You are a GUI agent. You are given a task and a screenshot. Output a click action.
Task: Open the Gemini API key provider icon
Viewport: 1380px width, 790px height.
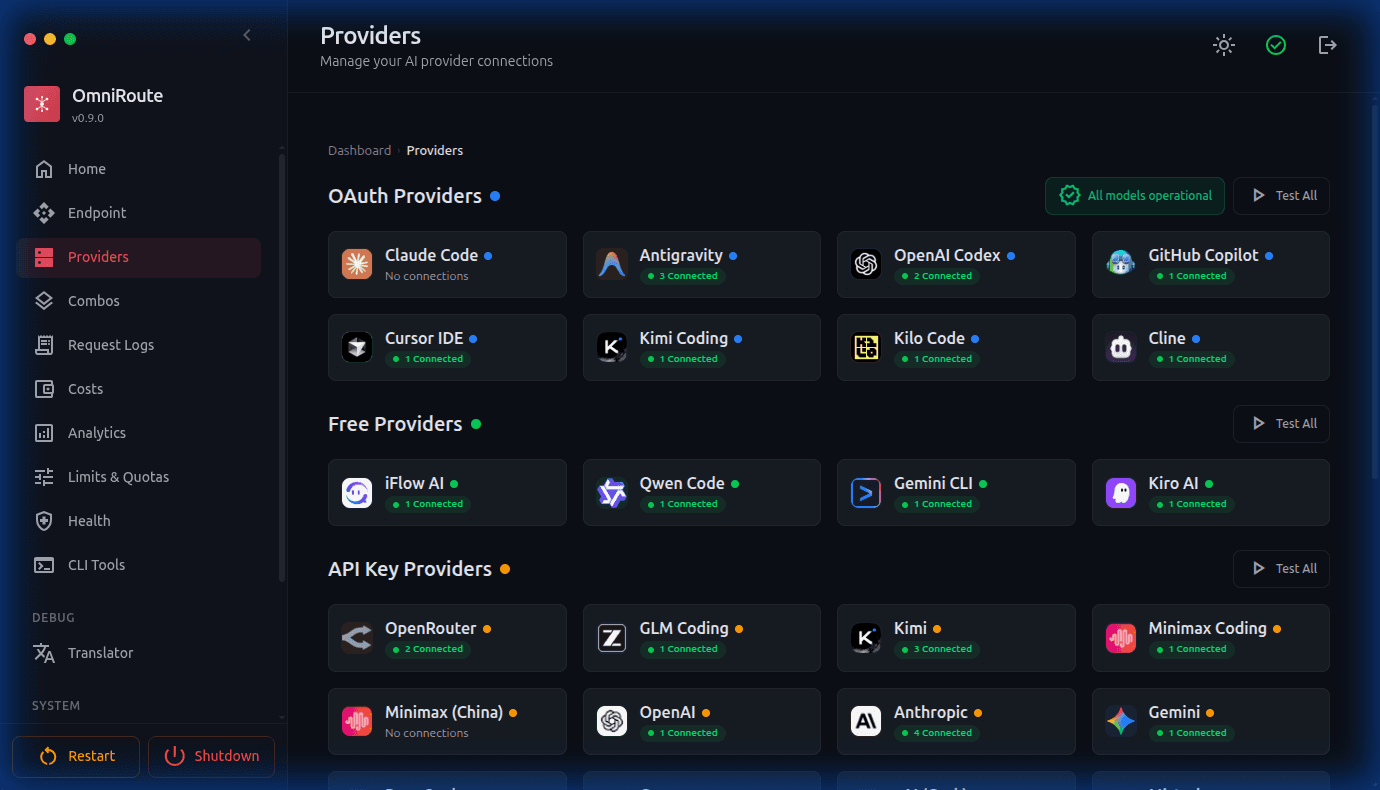click(1121, 721)
